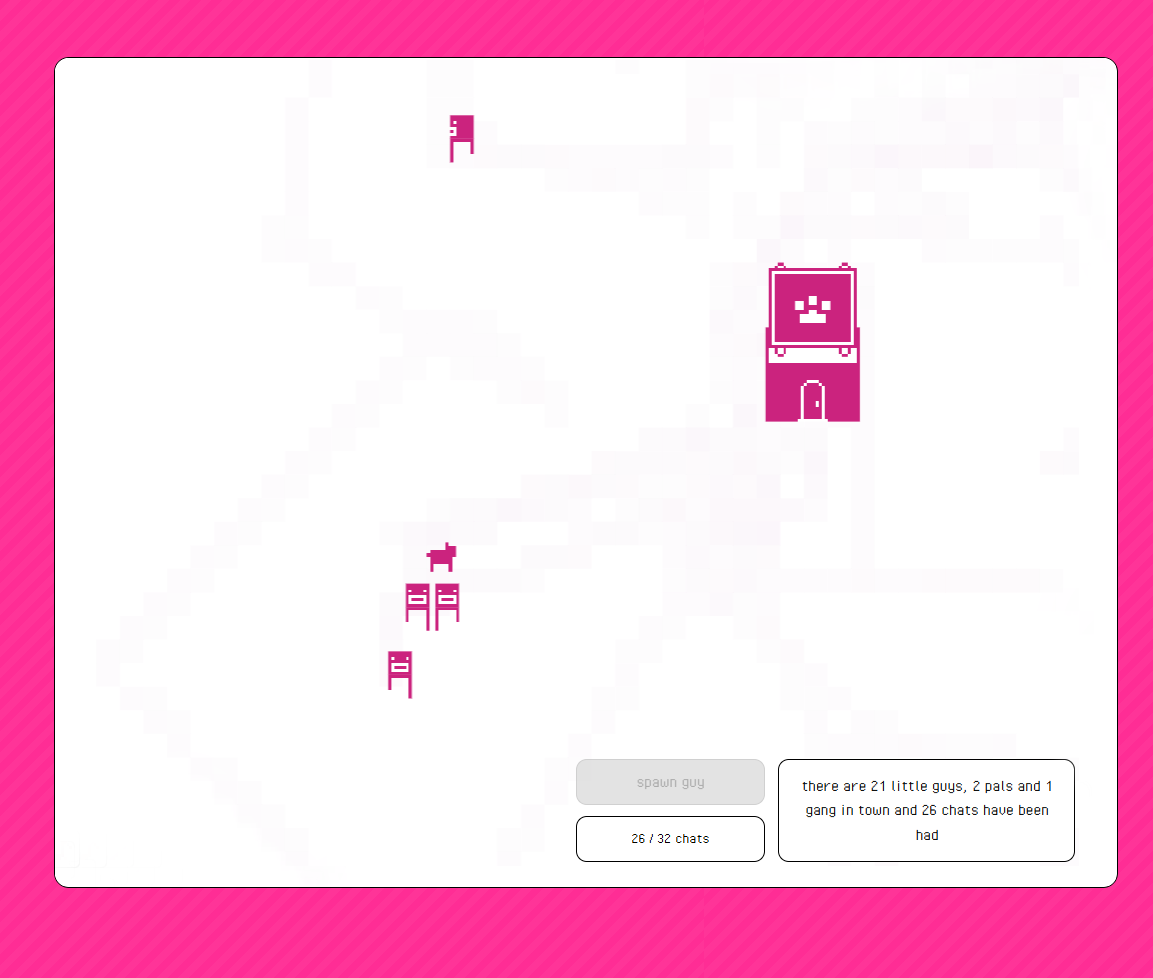1153x978 pixels.
Task: Click the paw sign on the gang house
Action: (x=813, y=307)
